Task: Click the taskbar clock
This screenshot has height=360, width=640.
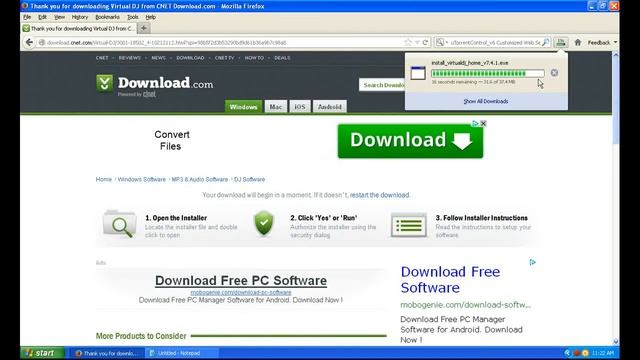Action: pyautogui.click(x=602, y=353)
